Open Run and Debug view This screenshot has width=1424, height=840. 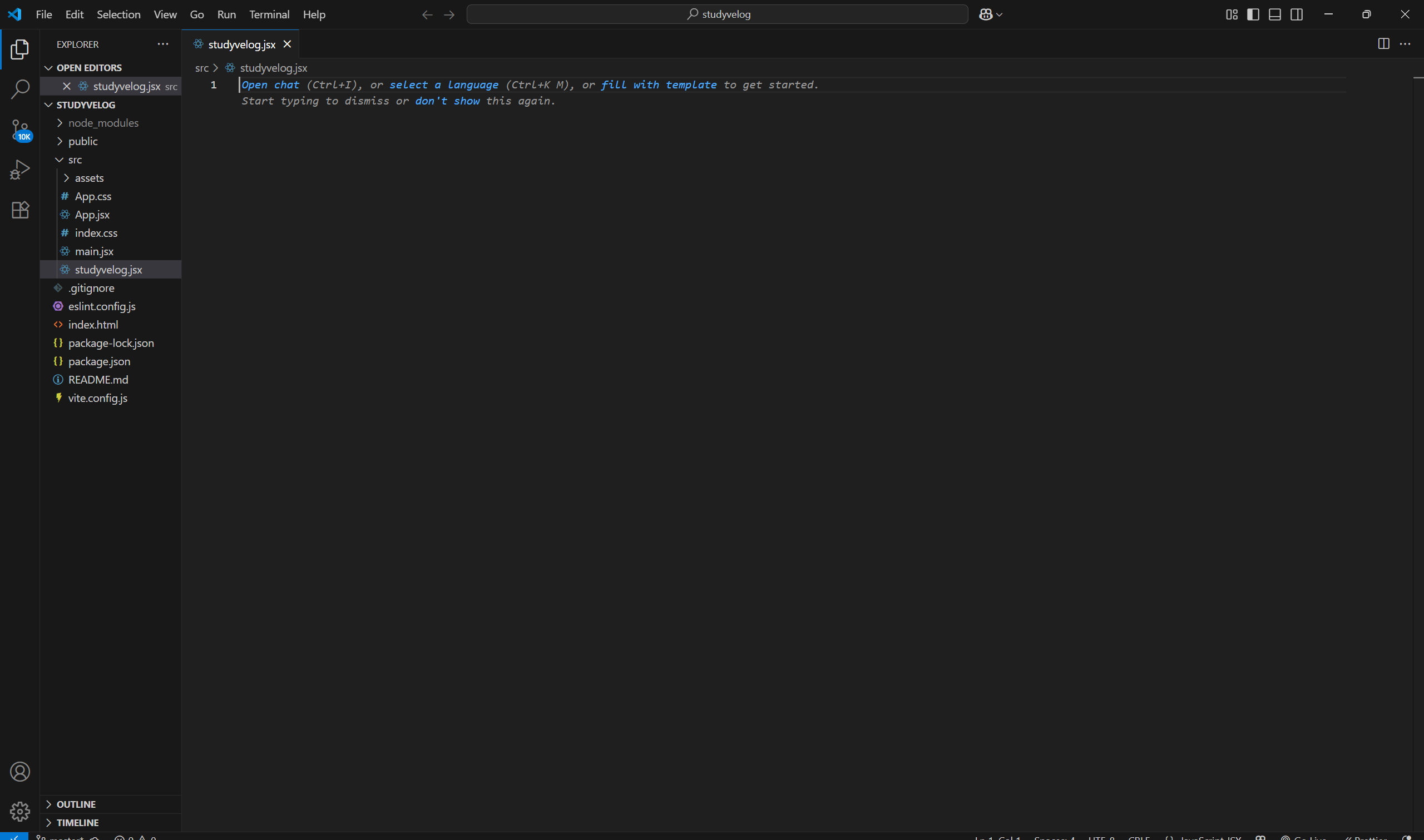click(x=20, y=169)
